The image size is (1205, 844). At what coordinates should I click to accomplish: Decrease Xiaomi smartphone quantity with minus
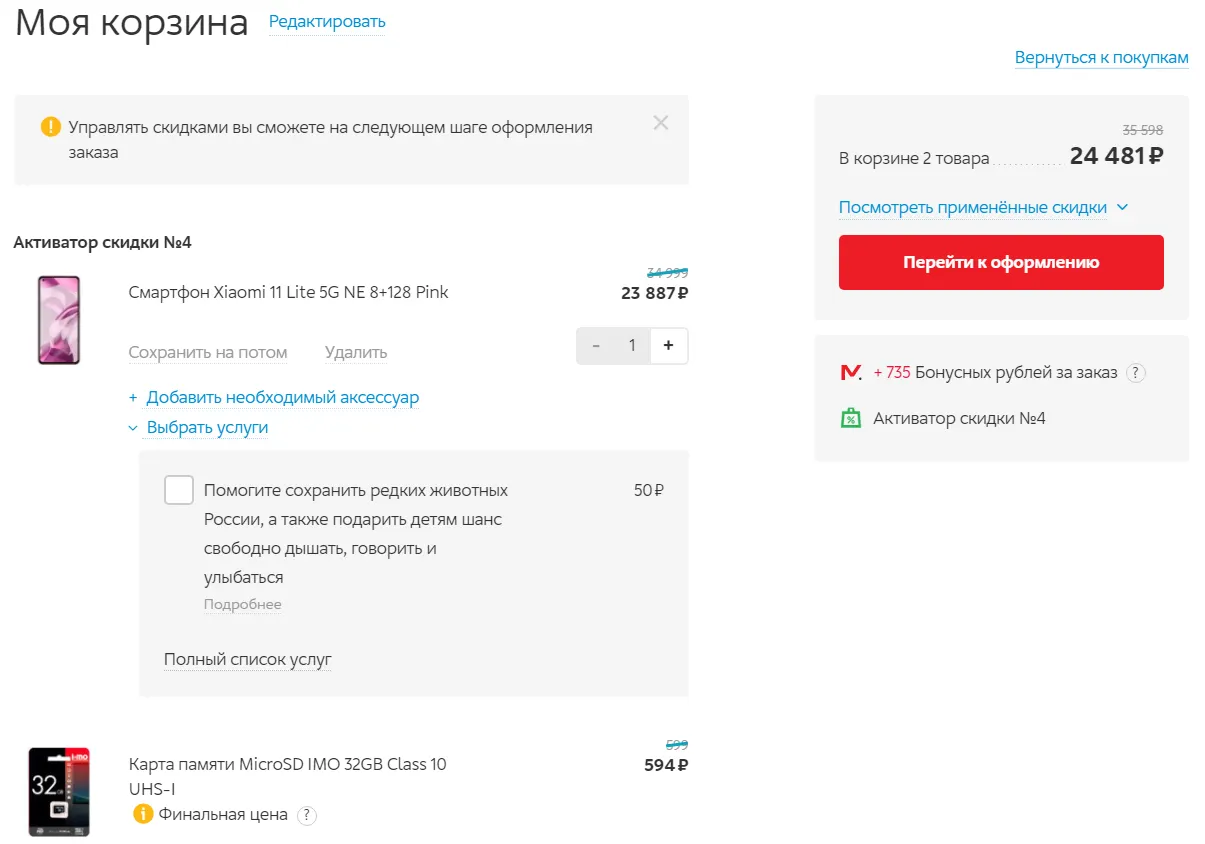(x=596, y=346)
